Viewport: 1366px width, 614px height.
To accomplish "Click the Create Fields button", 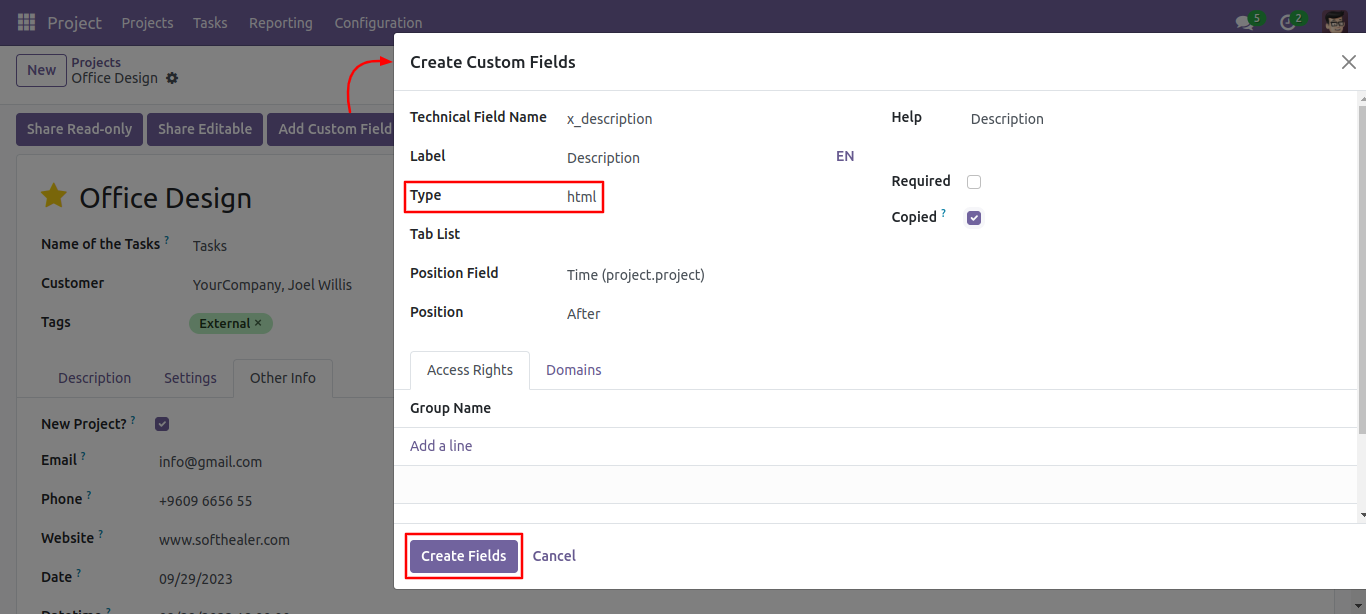I will (464, 556).
